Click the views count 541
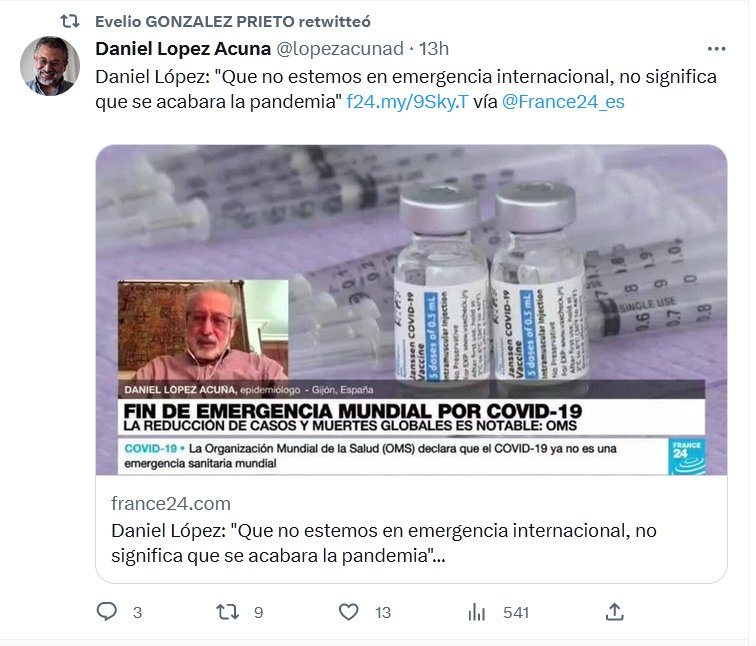 click(516, 612)
